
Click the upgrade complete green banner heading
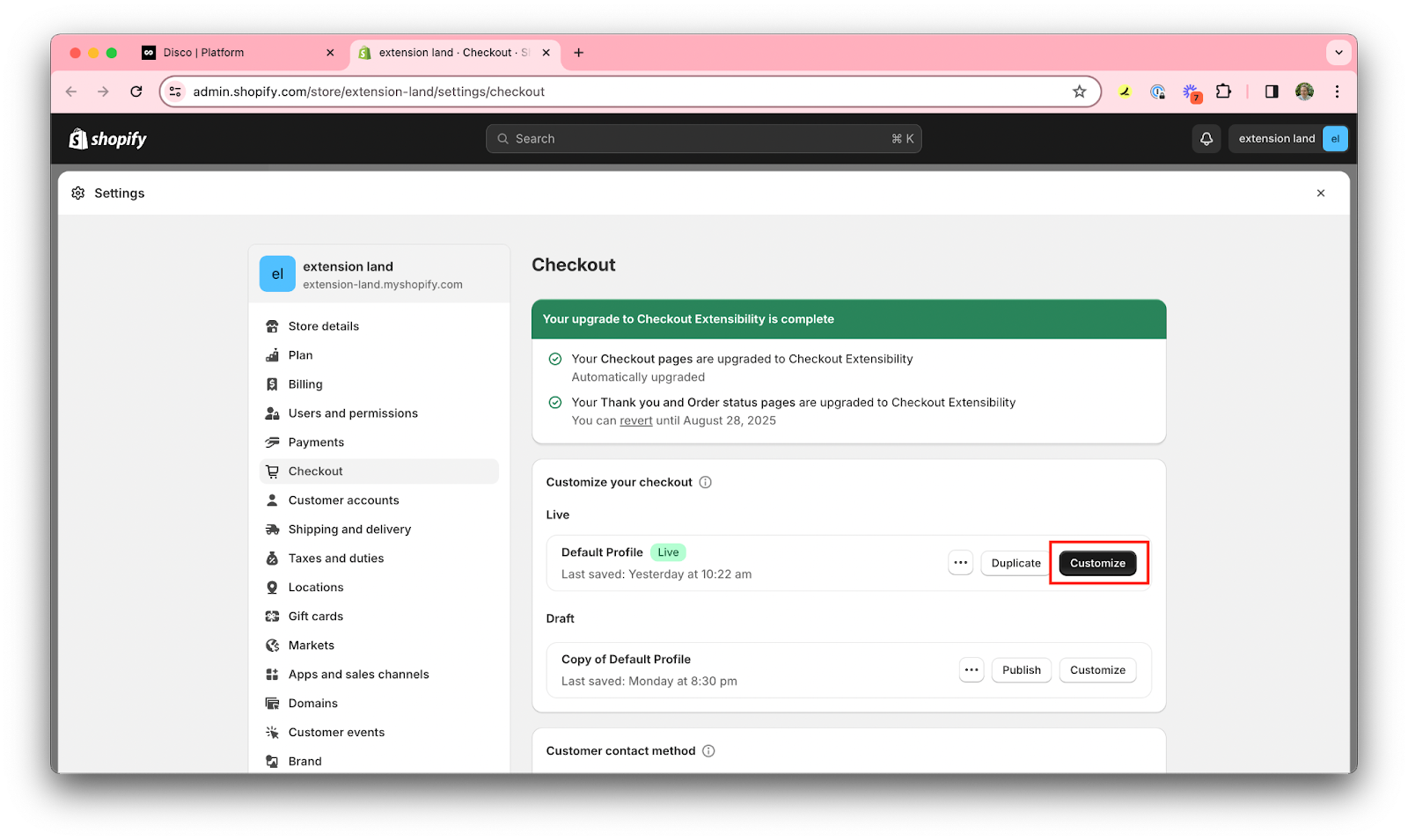(688, 319)
